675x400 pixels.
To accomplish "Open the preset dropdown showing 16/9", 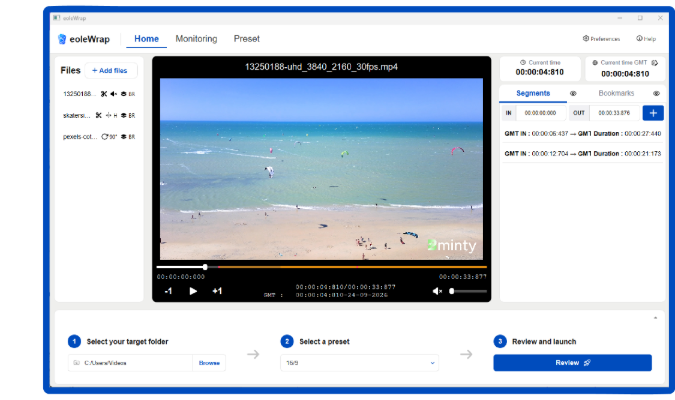I will point(359,363).
